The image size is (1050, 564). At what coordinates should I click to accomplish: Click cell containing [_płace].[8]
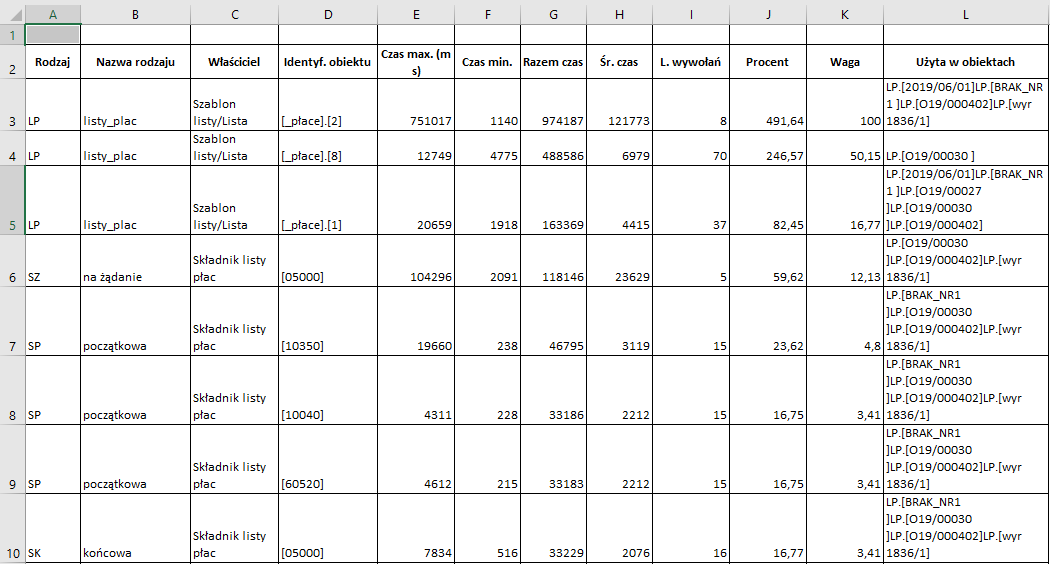pos(328,148)
